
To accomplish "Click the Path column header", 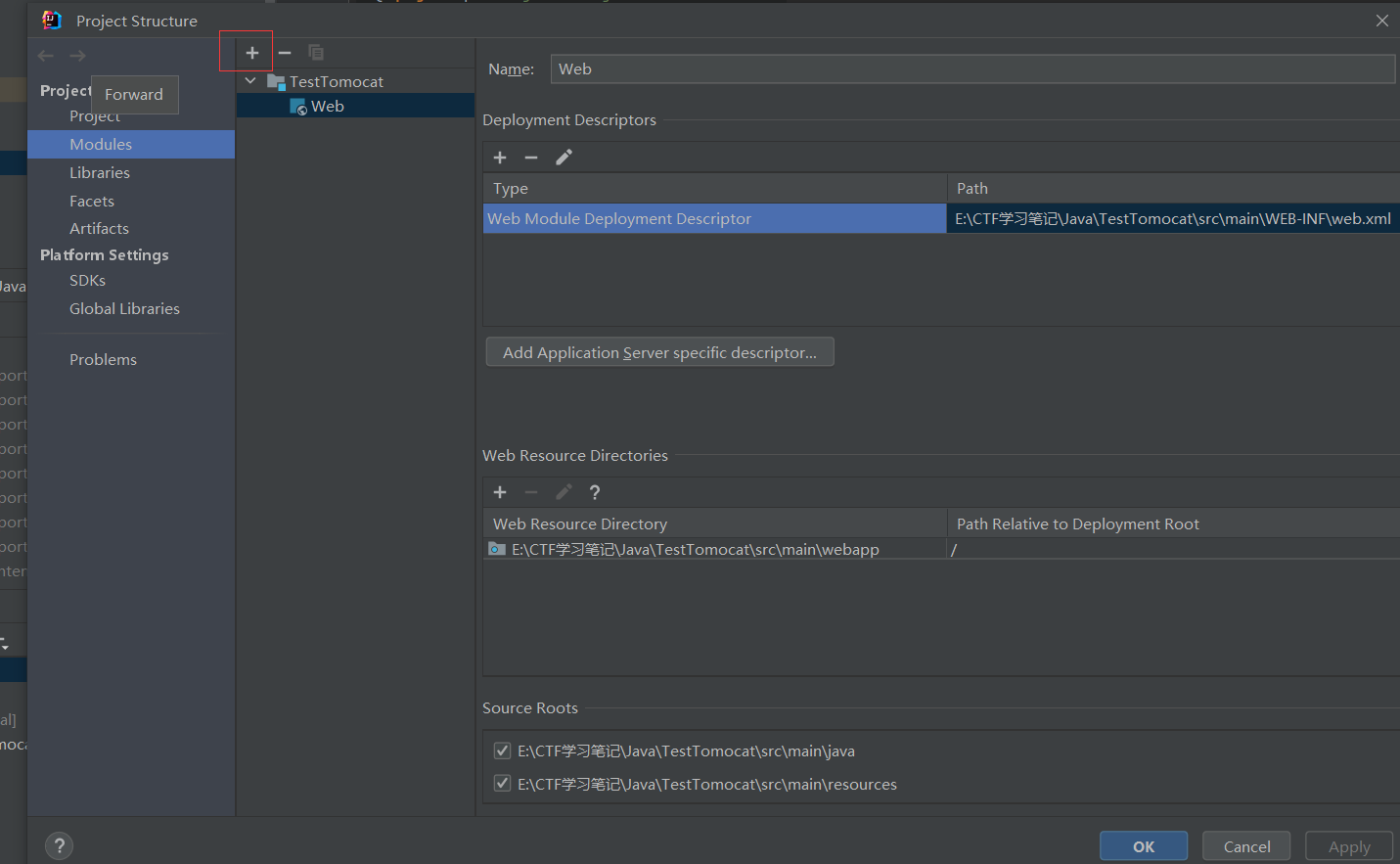I will pyautogui.click(x=1173, y=188).
